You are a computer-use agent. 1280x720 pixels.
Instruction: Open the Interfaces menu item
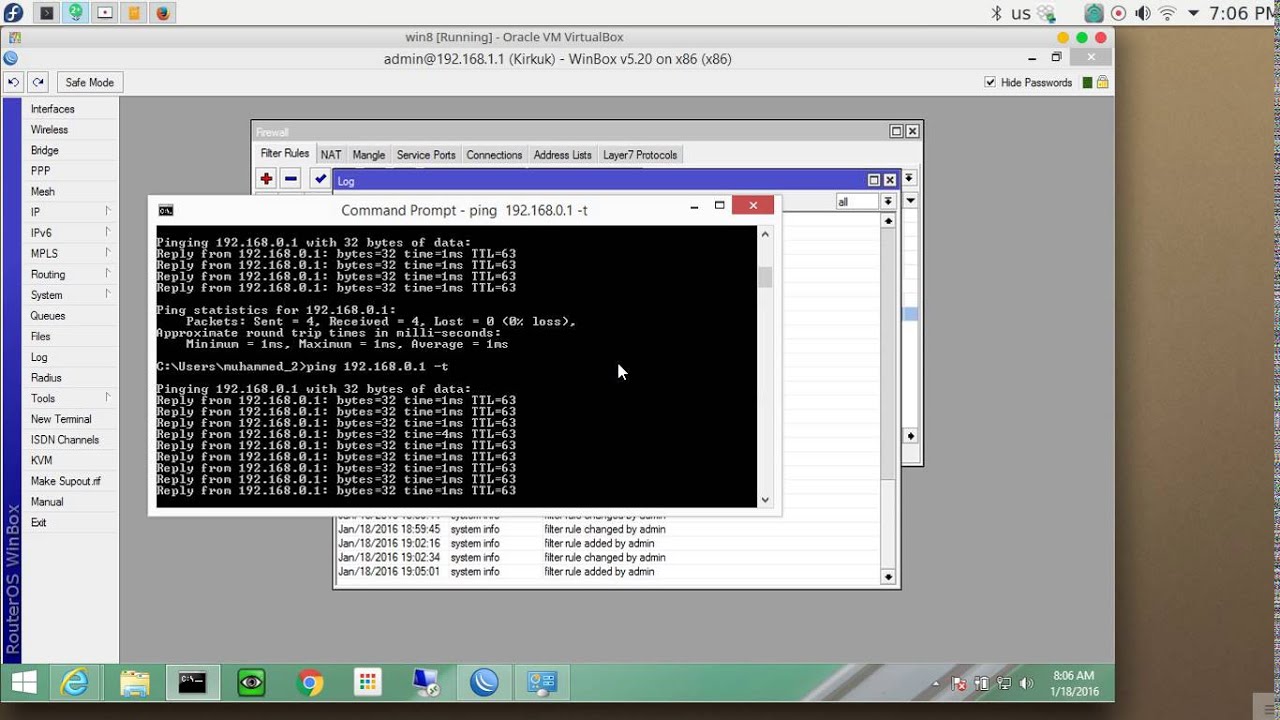pos(52,109)
